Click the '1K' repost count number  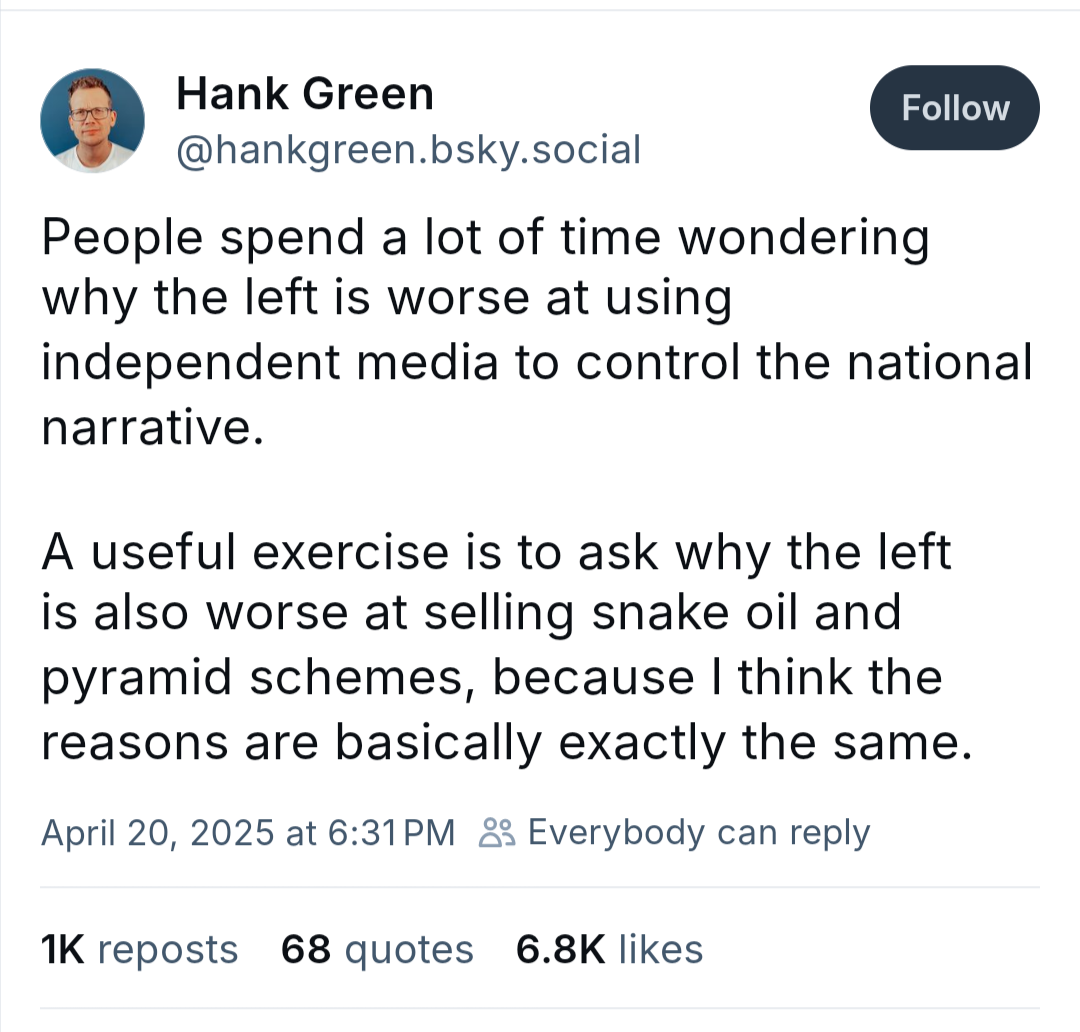(x=63, y=949)
